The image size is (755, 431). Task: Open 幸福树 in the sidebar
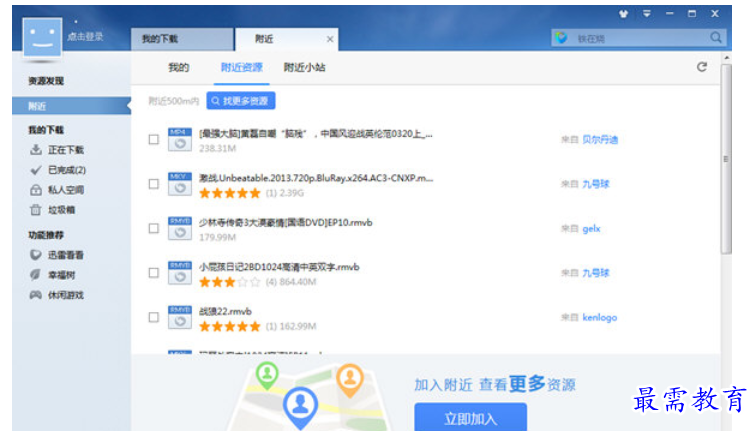61,275
